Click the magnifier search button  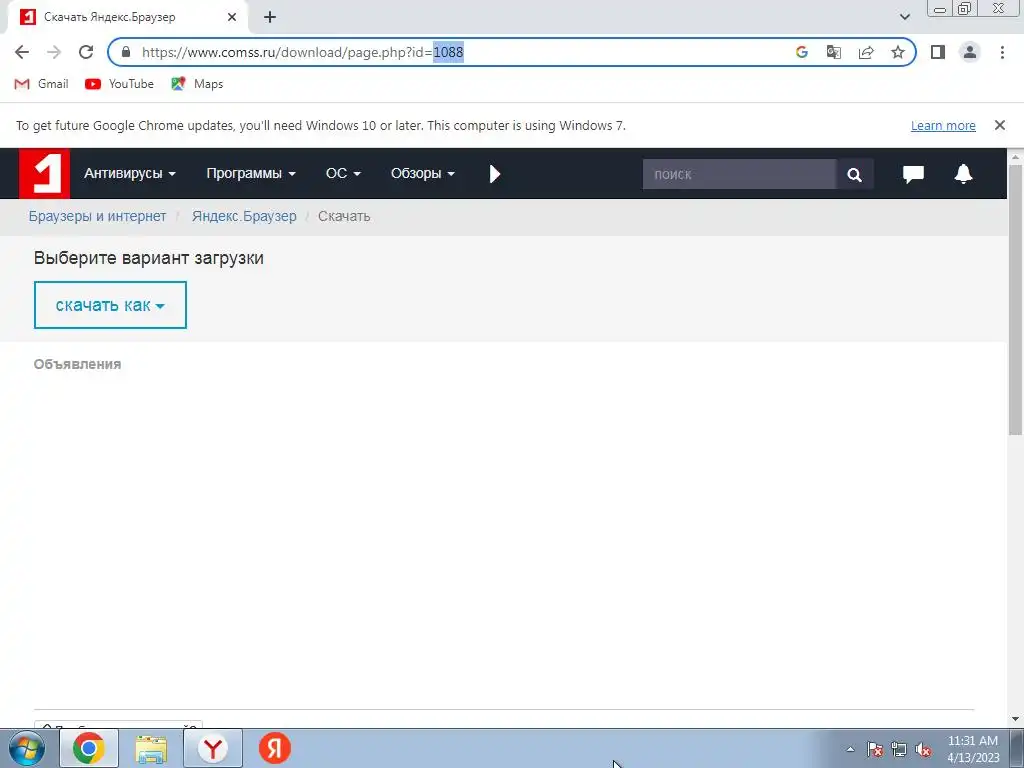click(x=854, y=174)
